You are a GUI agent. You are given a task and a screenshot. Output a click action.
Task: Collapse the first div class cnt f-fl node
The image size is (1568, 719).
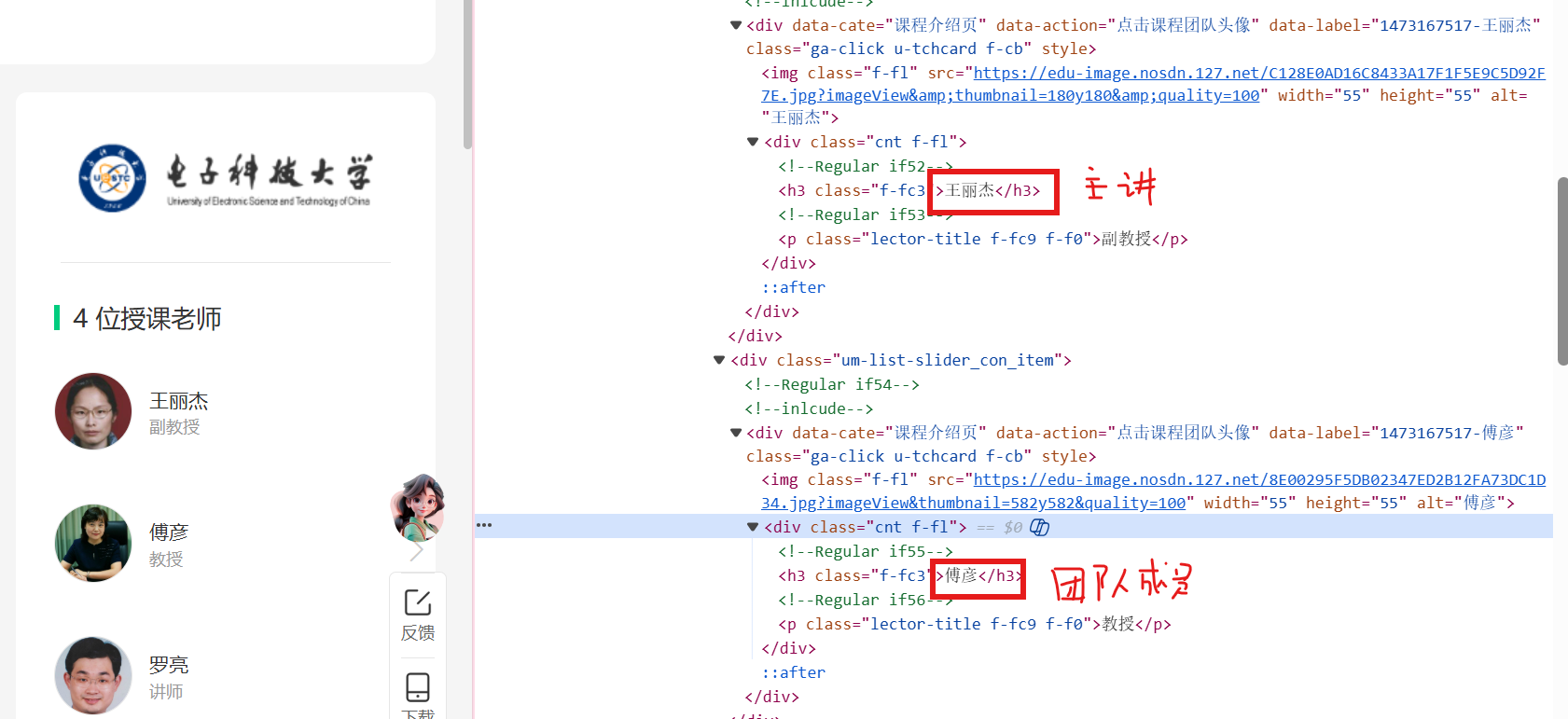click(753, 142)
